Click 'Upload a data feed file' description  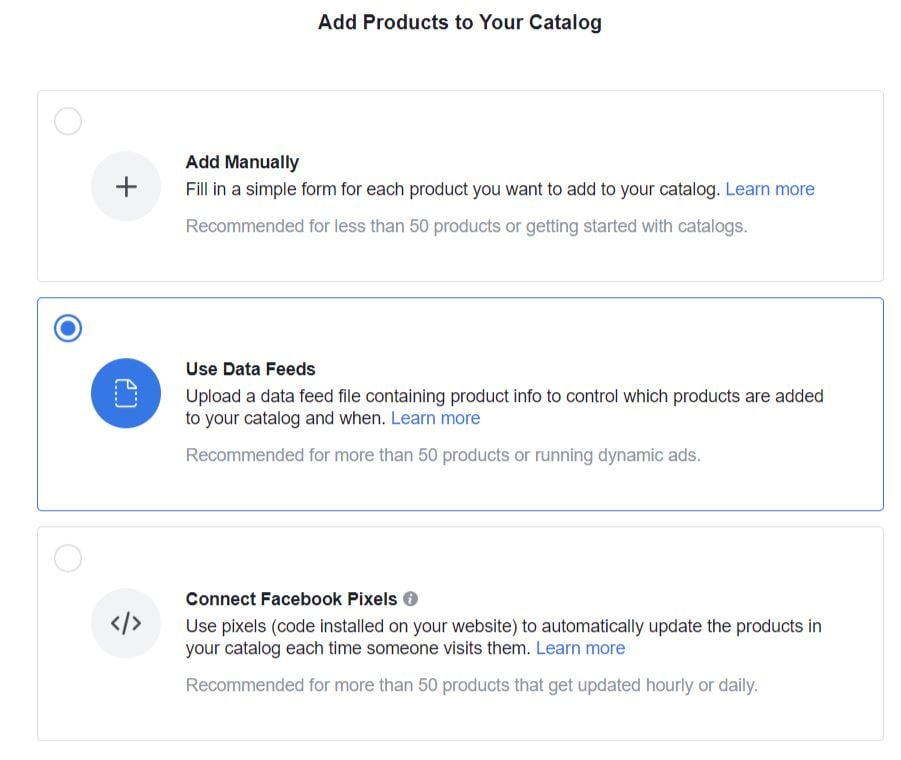coord(505,407)
